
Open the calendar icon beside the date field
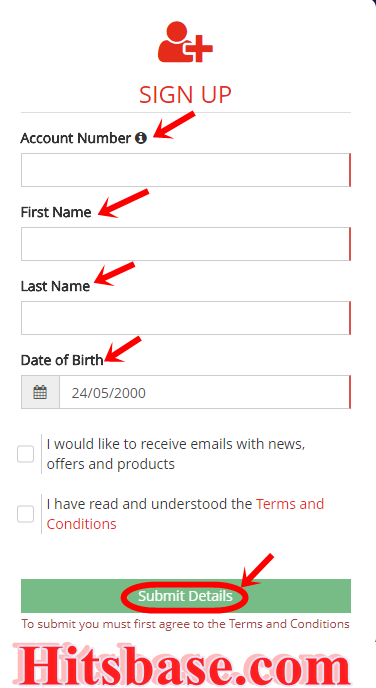tap(40, 392)
